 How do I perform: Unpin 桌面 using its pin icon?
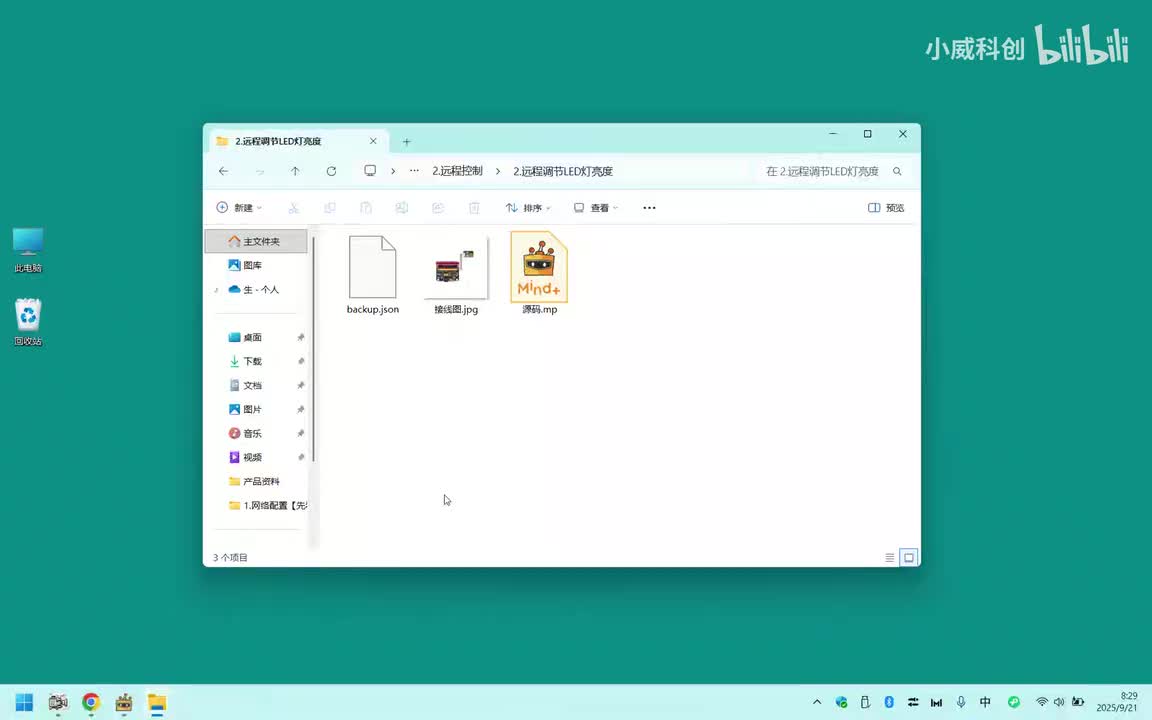pyautogui.click(x=300, y=337)
